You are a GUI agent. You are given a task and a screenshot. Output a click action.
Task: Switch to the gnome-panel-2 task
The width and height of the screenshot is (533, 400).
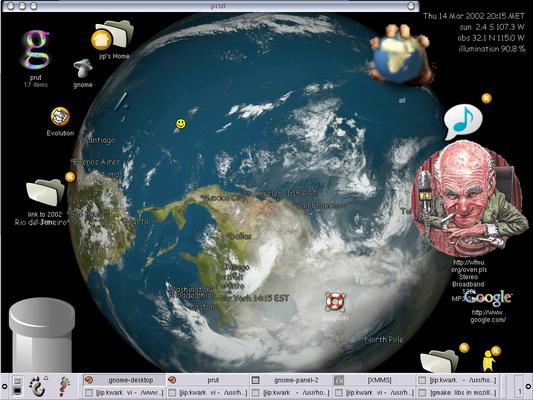pyautogui.click(x=291, y=380)
